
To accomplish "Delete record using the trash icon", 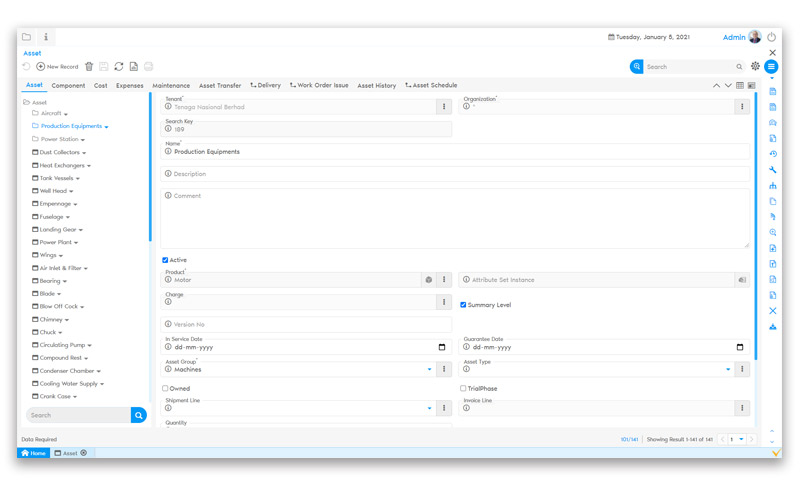I will (x=89, y=67).
